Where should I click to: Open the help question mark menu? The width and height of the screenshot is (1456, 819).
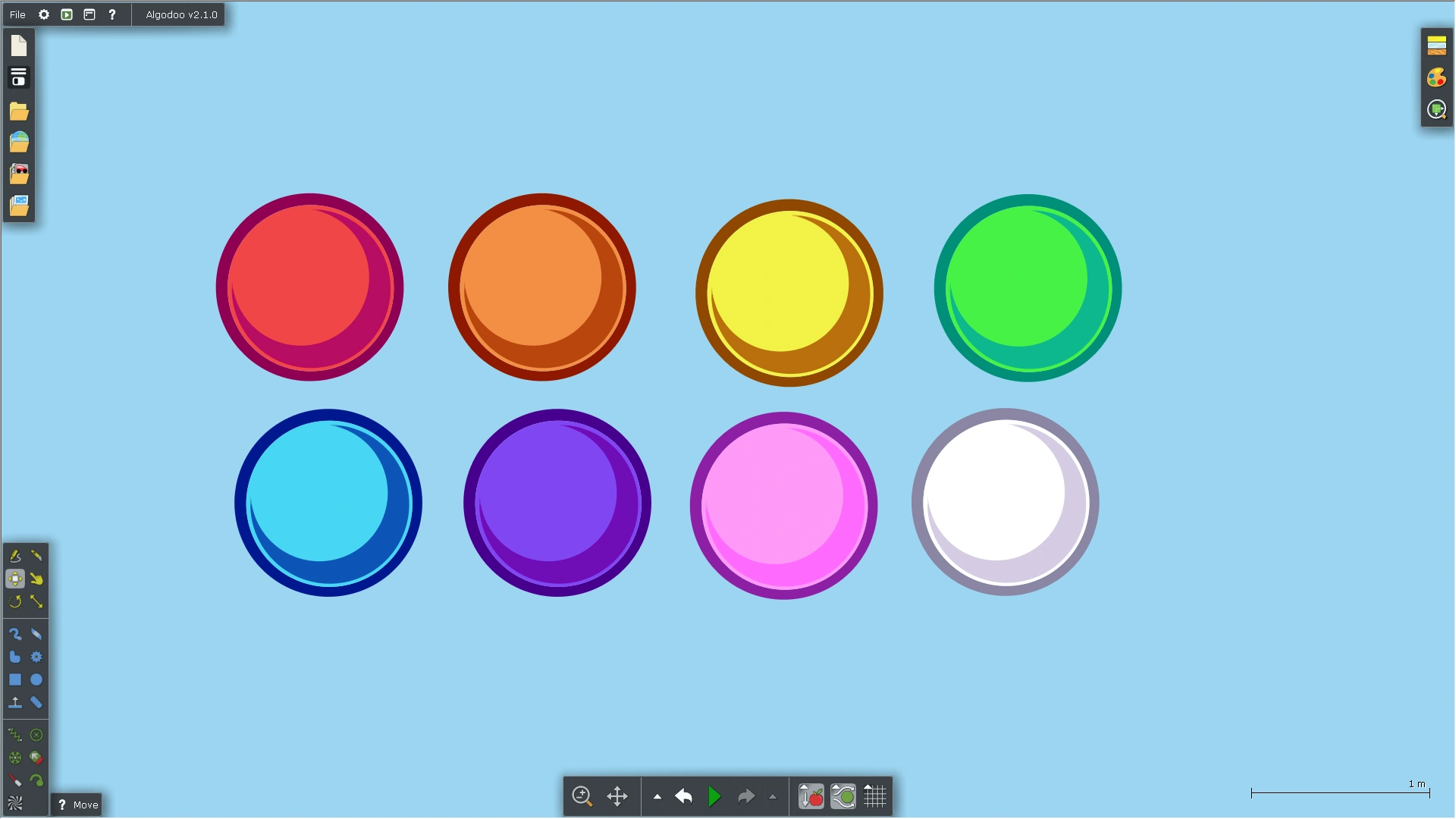tap(112, 14)
